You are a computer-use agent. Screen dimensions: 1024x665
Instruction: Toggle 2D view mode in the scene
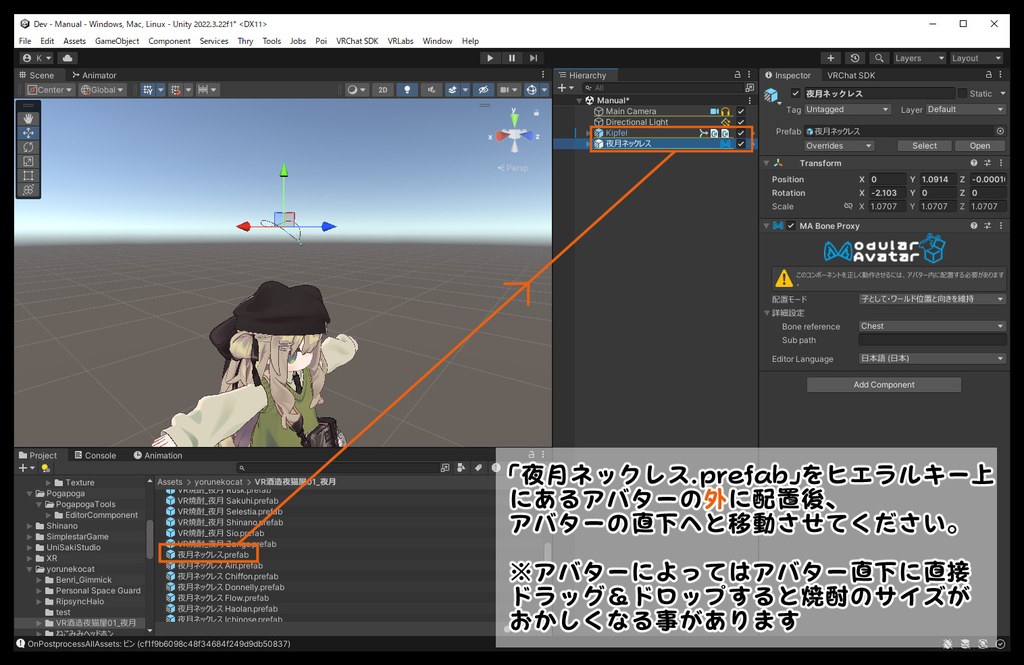pyautogui.click(x=382, y=90)
